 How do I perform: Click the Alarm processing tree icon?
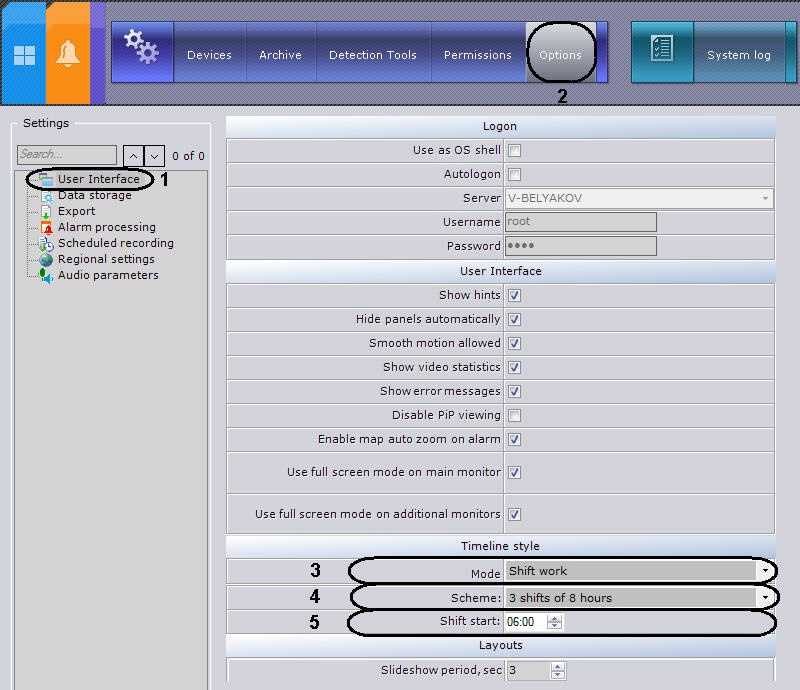click(x=46, y=227)
